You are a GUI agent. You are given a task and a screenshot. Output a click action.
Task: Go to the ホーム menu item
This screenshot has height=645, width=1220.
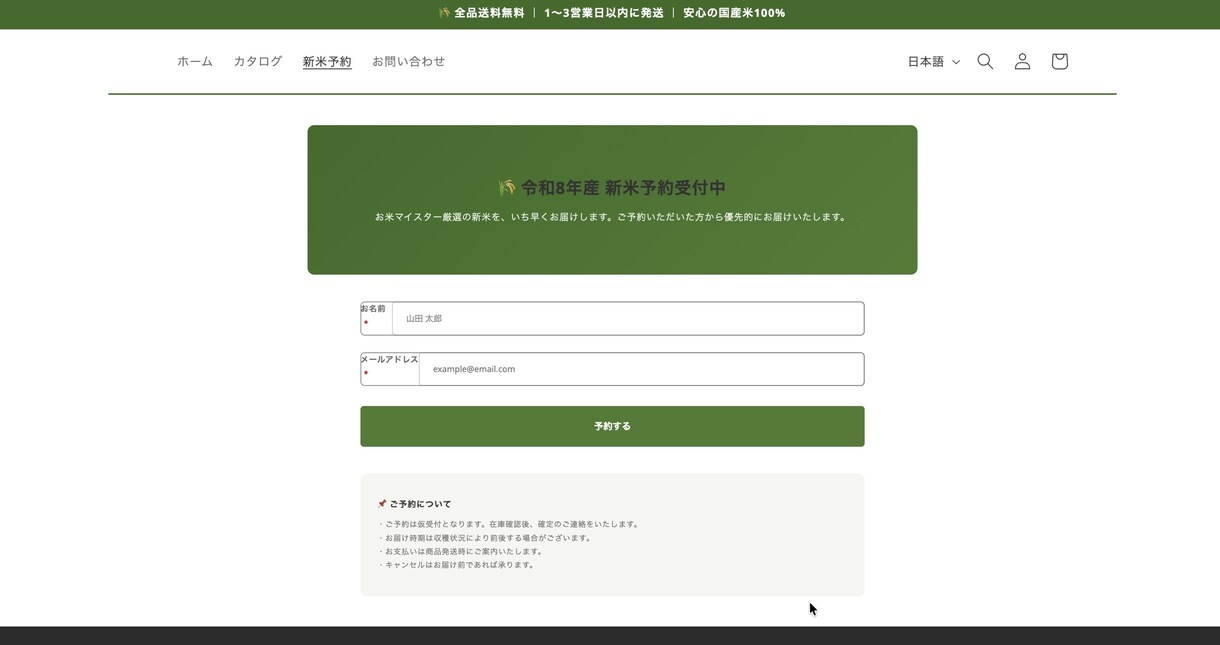tap(195, 61)
